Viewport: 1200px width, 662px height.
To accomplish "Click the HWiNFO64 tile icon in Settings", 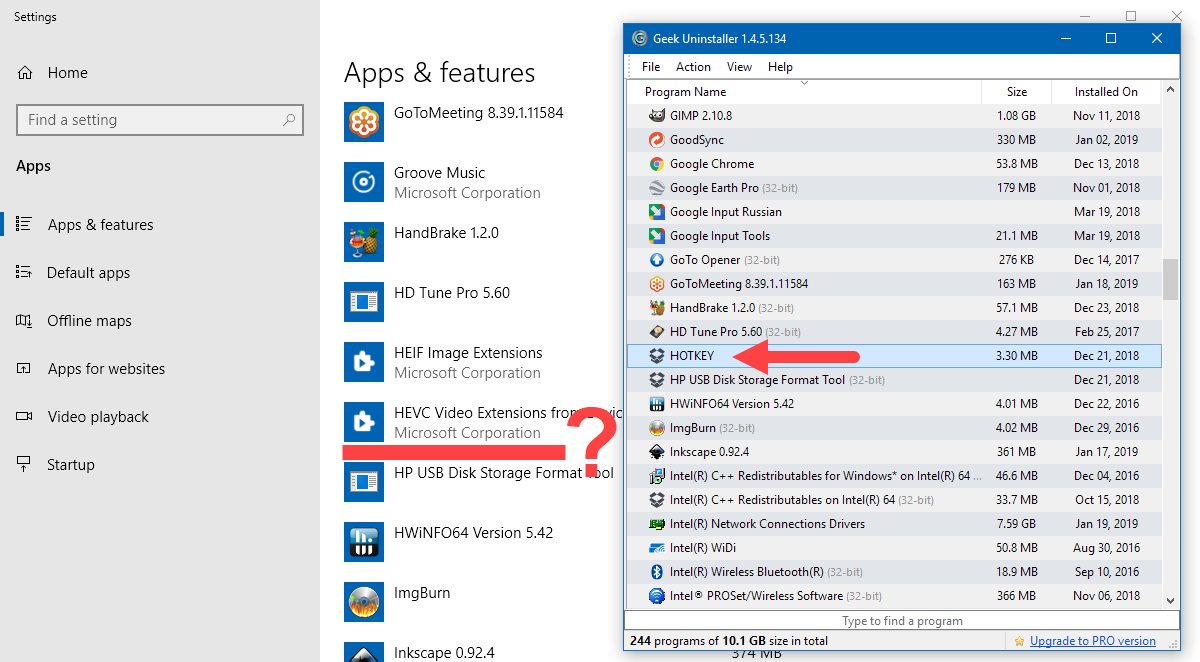I will point(364,542).
